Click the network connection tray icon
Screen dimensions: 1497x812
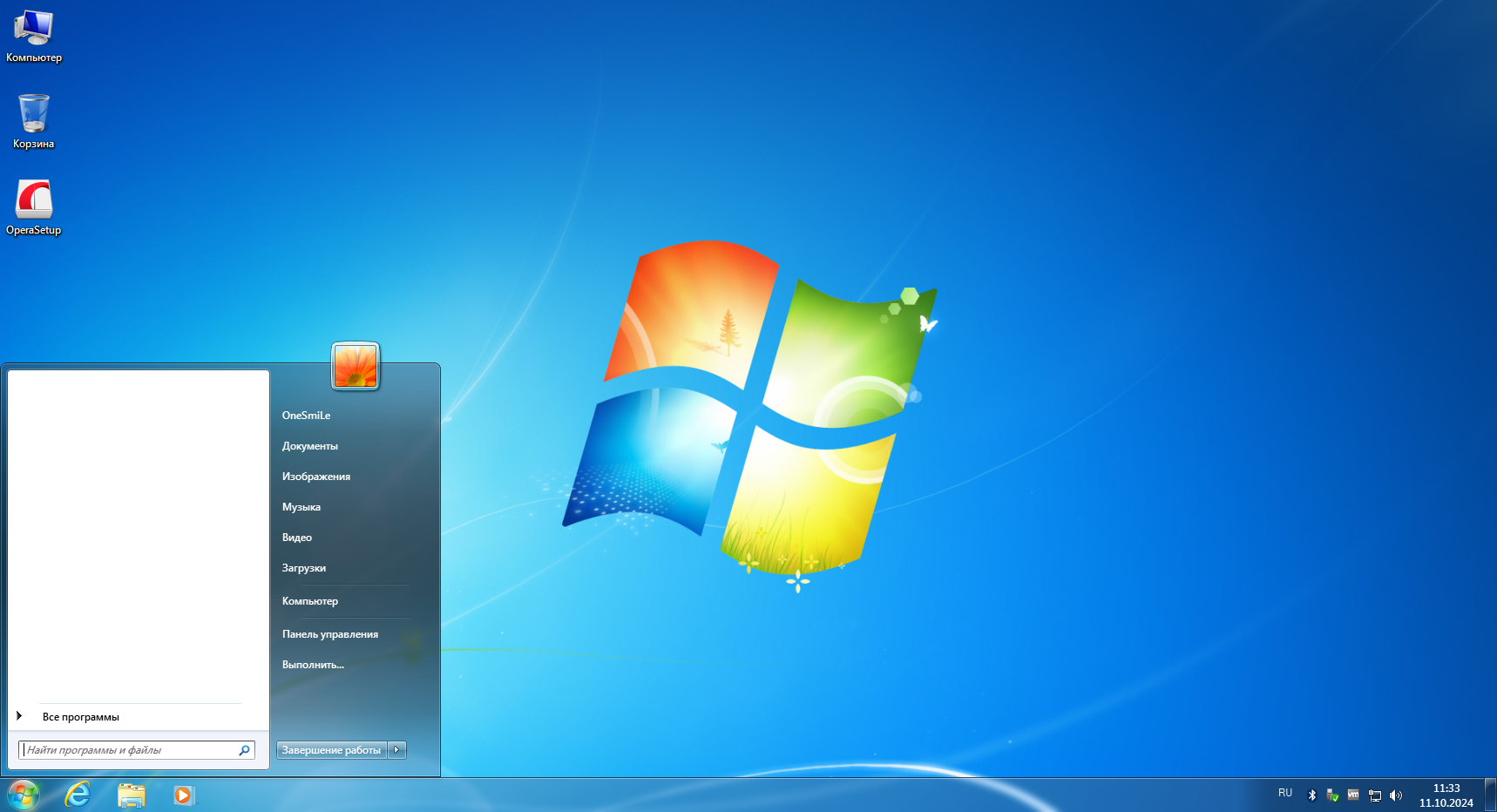click(x=1375, y=795)
